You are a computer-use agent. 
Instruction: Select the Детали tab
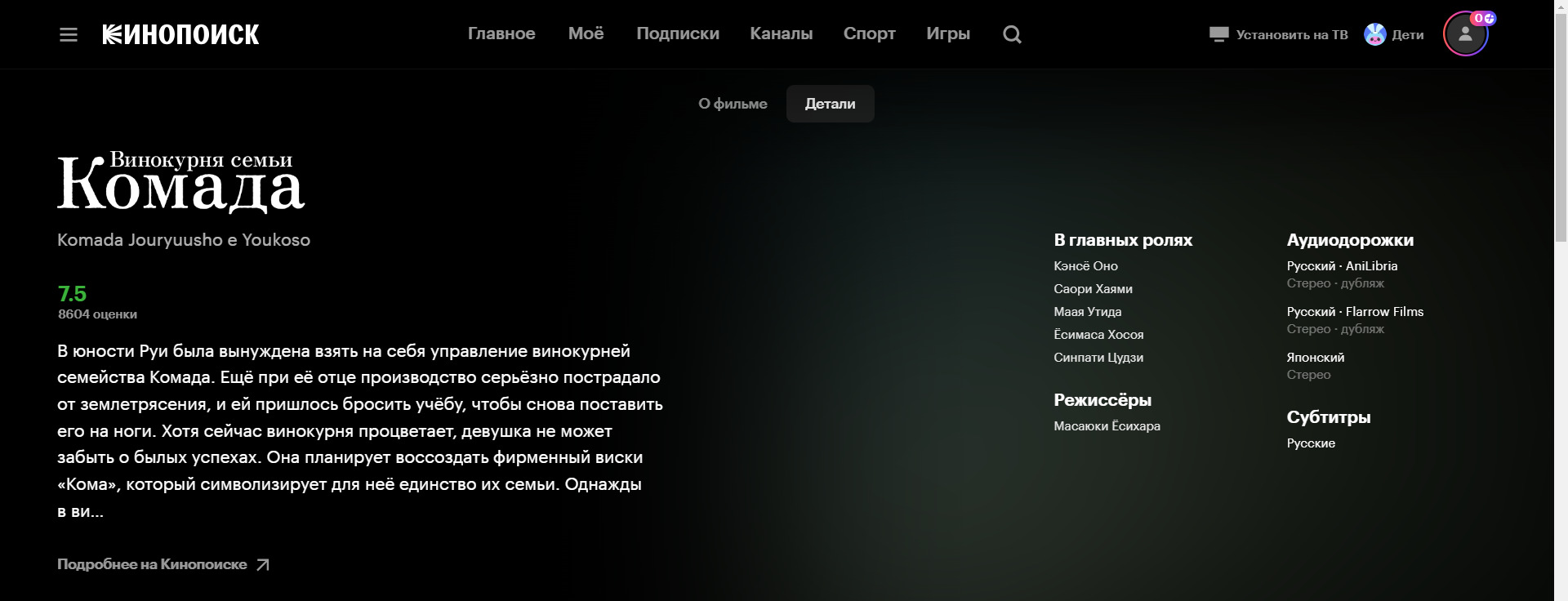830,104
